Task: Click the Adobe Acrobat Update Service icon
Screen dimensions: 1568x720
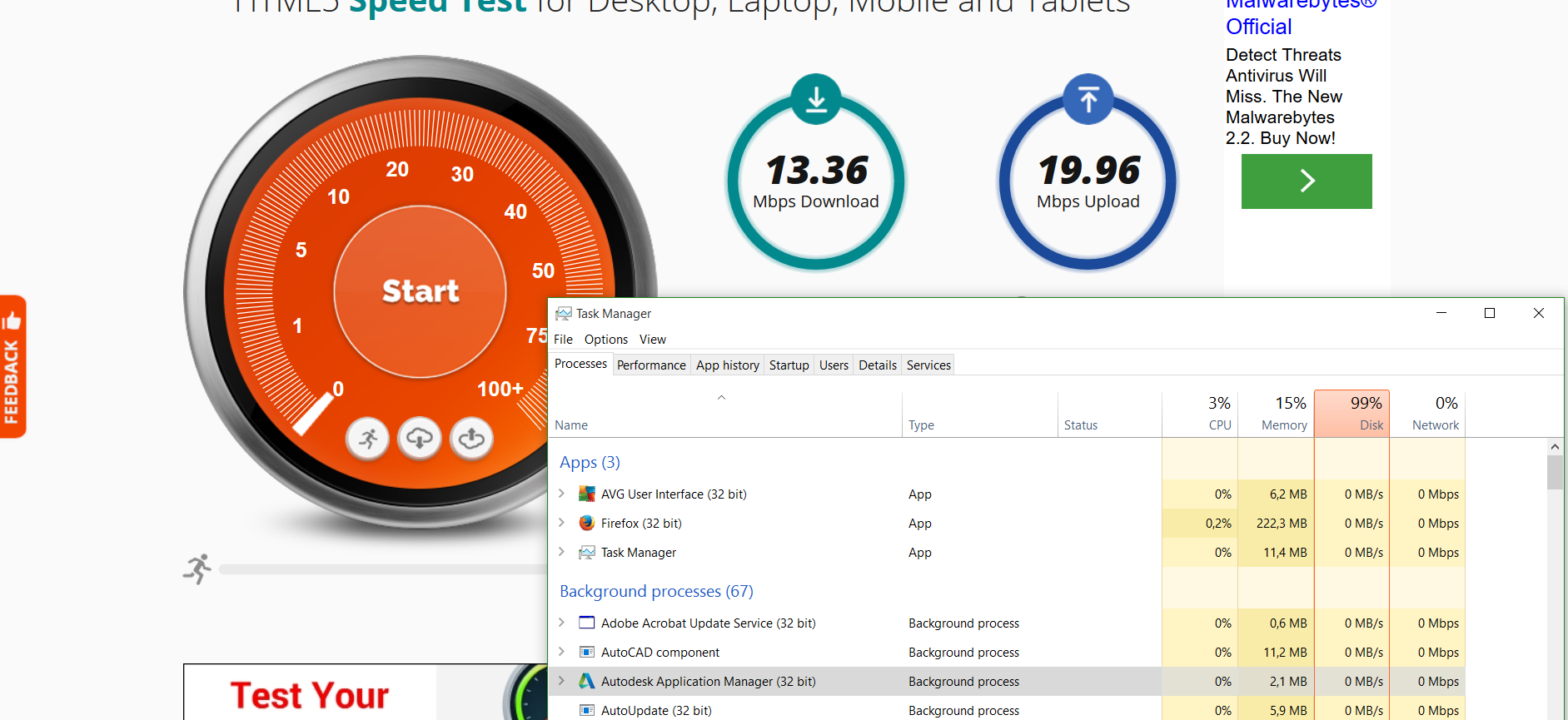Action: [x=587, y=623]
